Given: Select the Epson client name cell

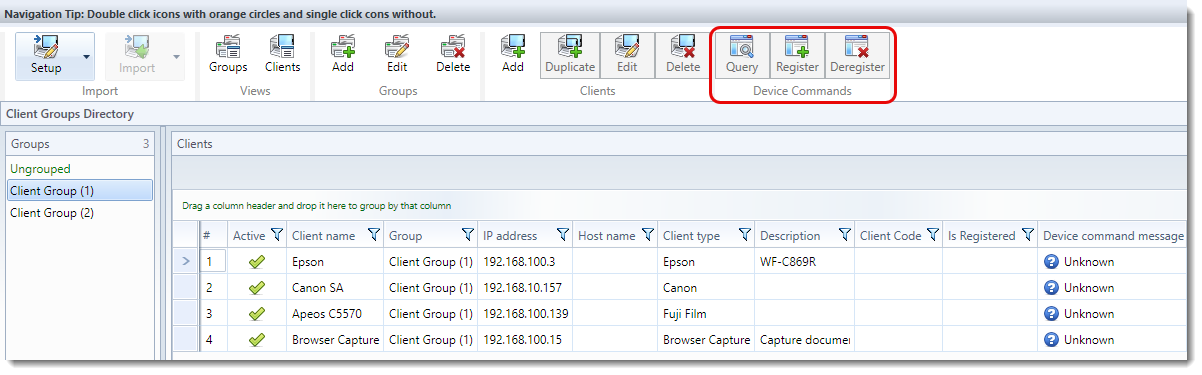Looking at the screenshot, I should pyautogui.click(x=336, y=262).
